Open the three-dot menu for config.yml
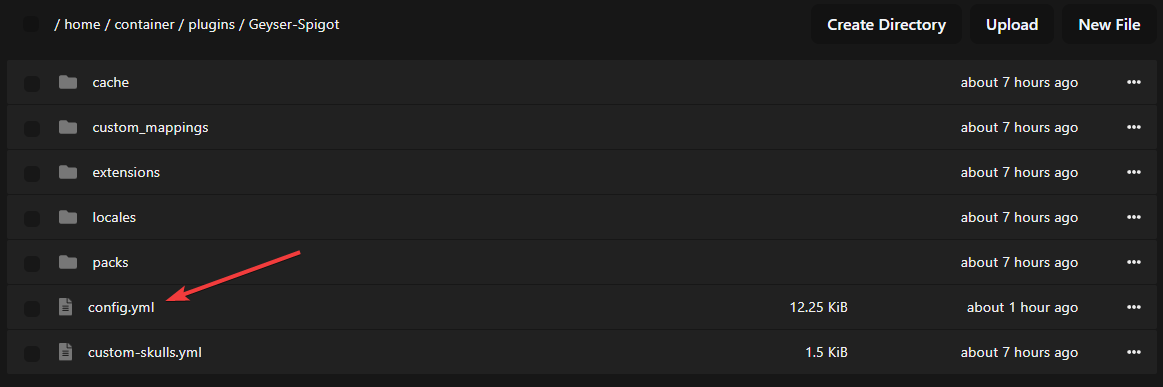 click(x=1133, y=307)
